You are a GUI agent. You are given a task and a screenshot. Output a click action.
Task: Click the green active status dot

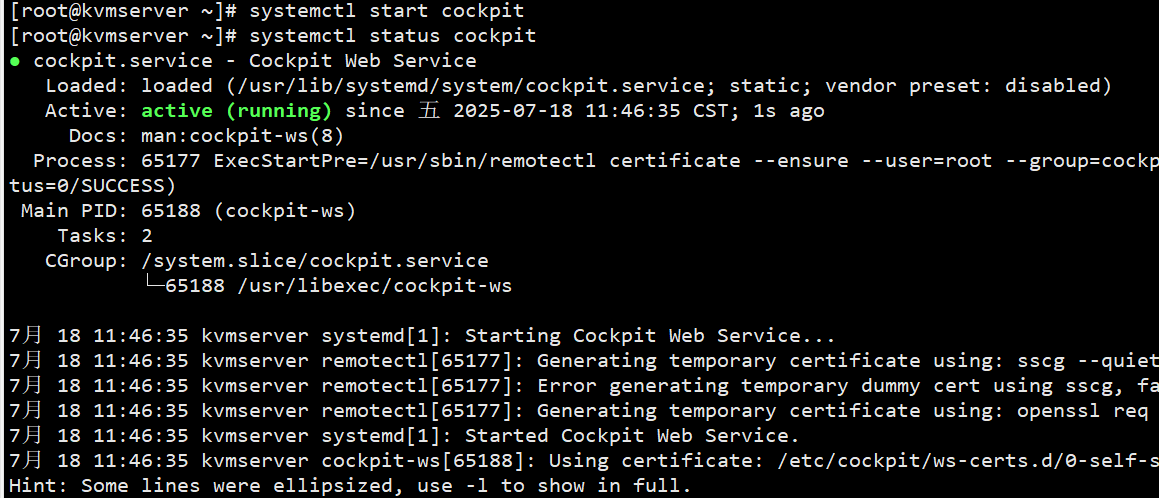(x=15, y=62)
